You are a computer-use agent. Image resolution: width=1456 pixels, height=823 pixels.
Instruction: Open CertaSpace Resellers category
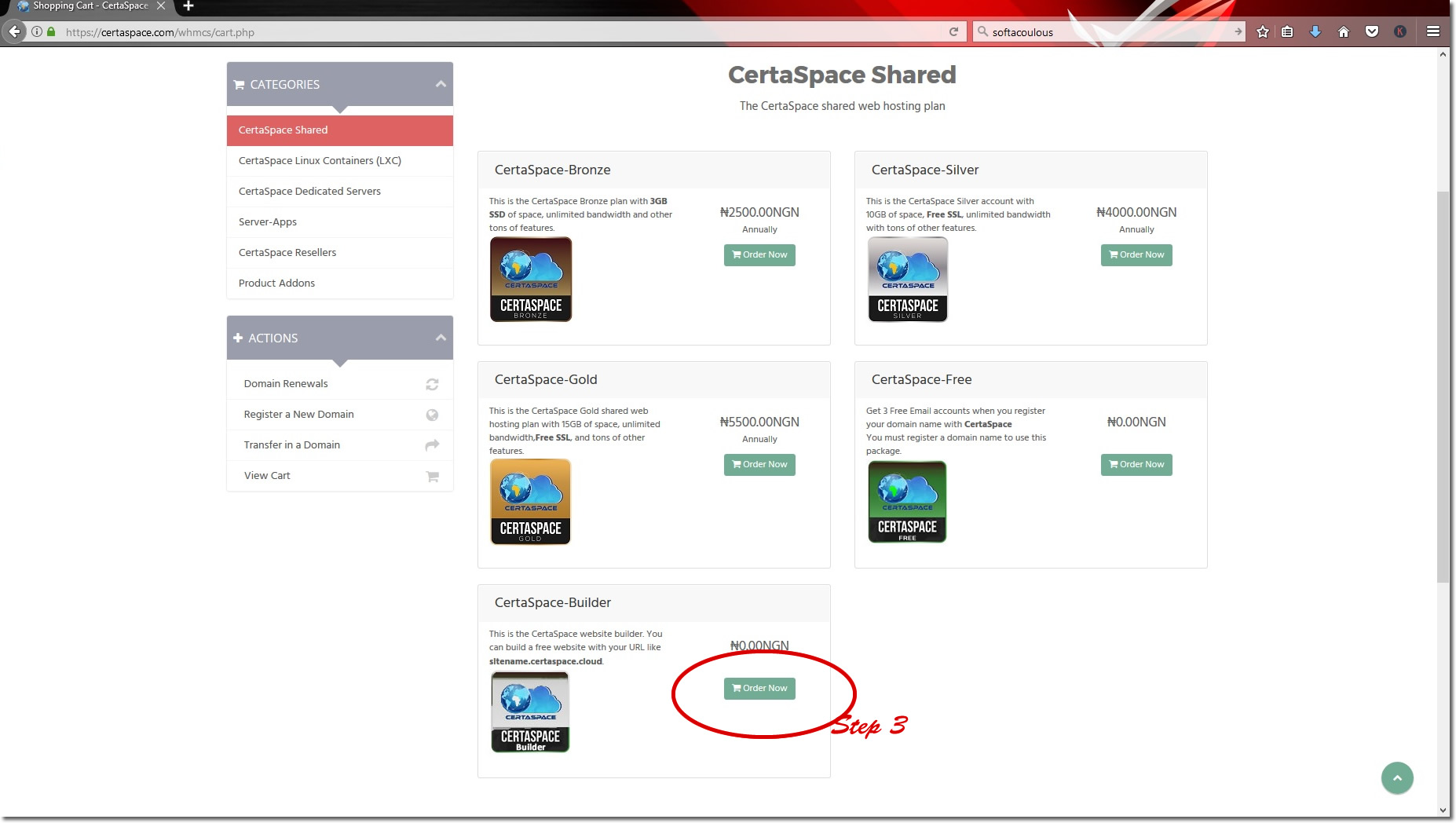(340, 253)
